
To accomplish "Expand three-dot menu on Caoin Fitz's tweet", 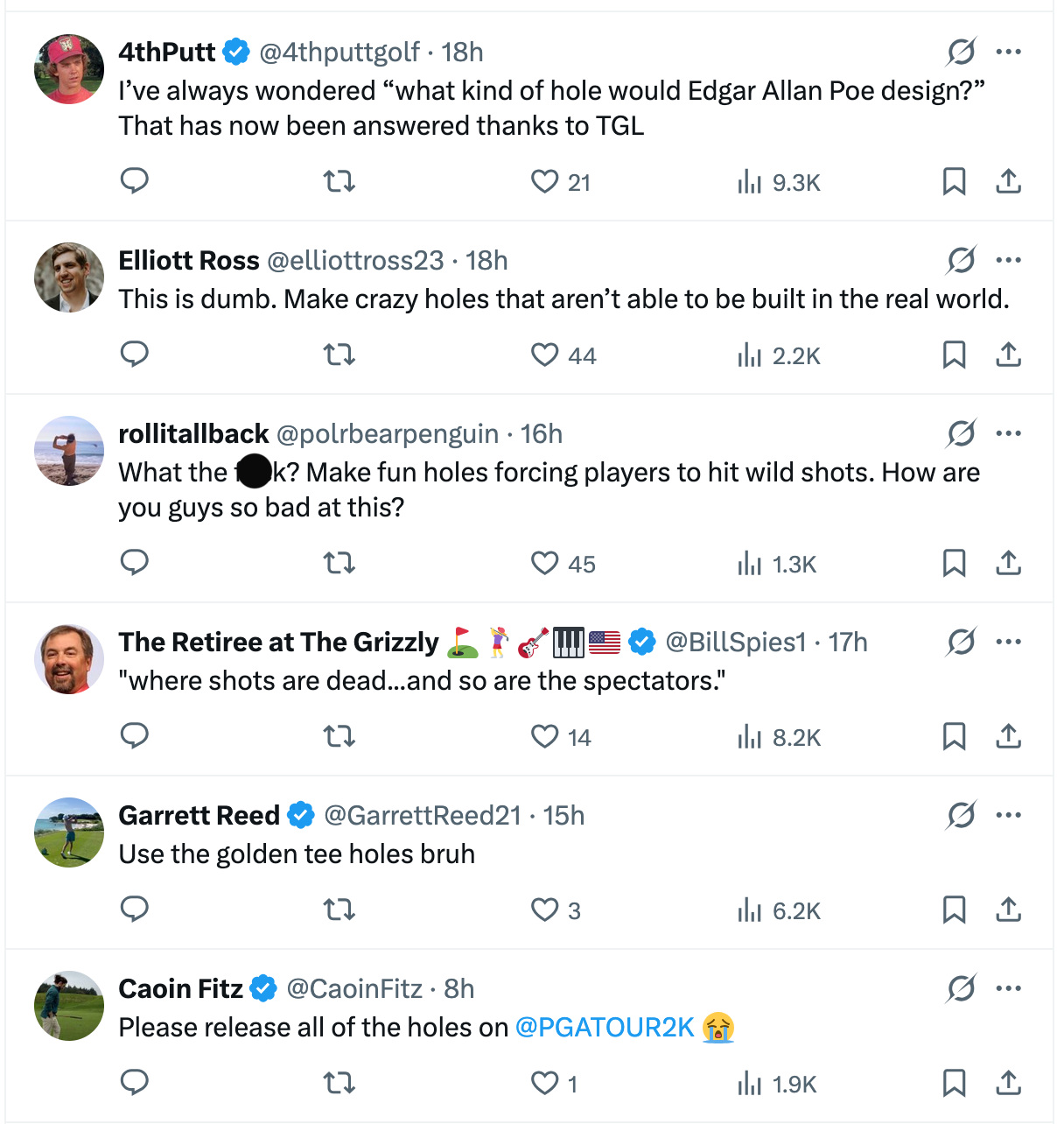I will click(1009, 988).
